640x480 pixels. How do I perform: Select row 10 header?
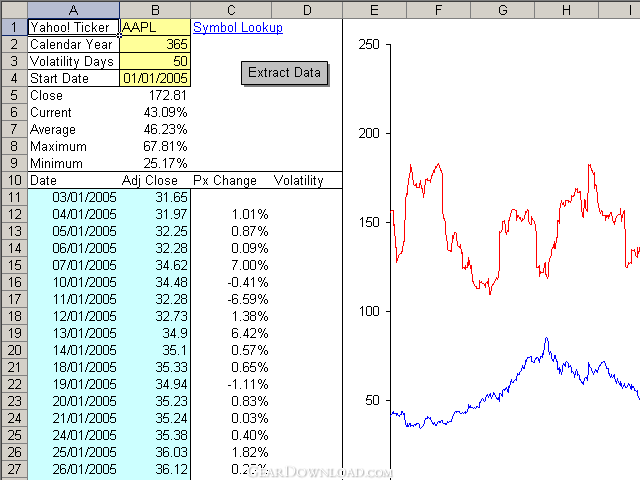pos(13,181)
